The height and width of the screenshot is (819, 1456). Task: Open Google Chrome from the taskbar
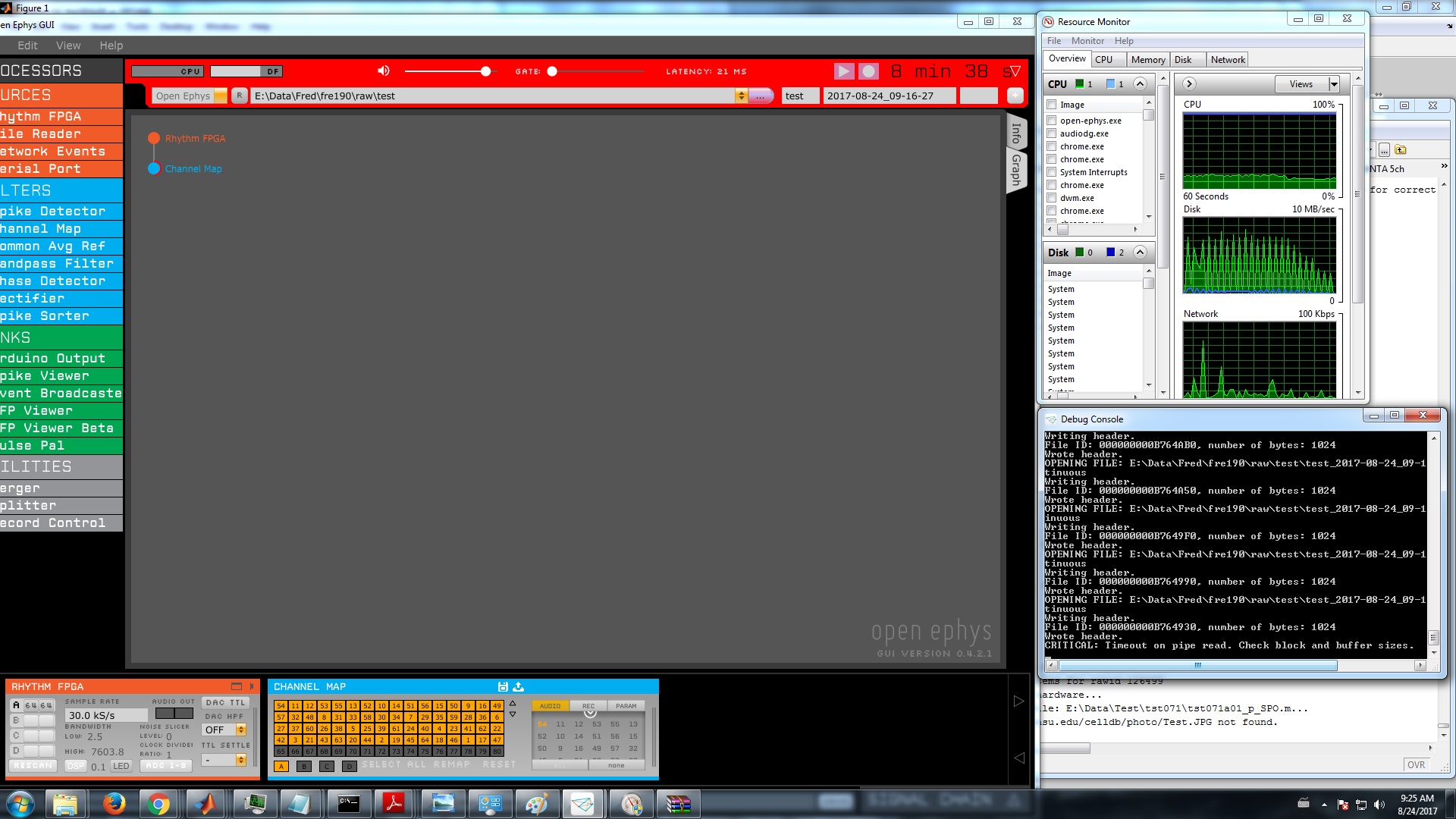click(158, 803)
